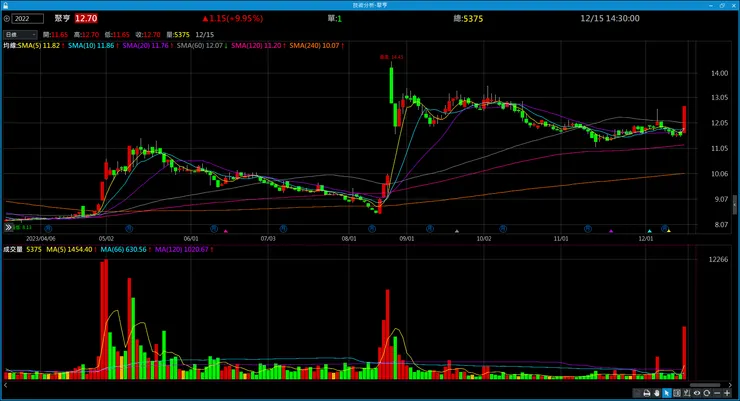Screen dimensions: 740x401
Task: Click the magenta triangle marker after 06/01
Action: click(226, 231)
